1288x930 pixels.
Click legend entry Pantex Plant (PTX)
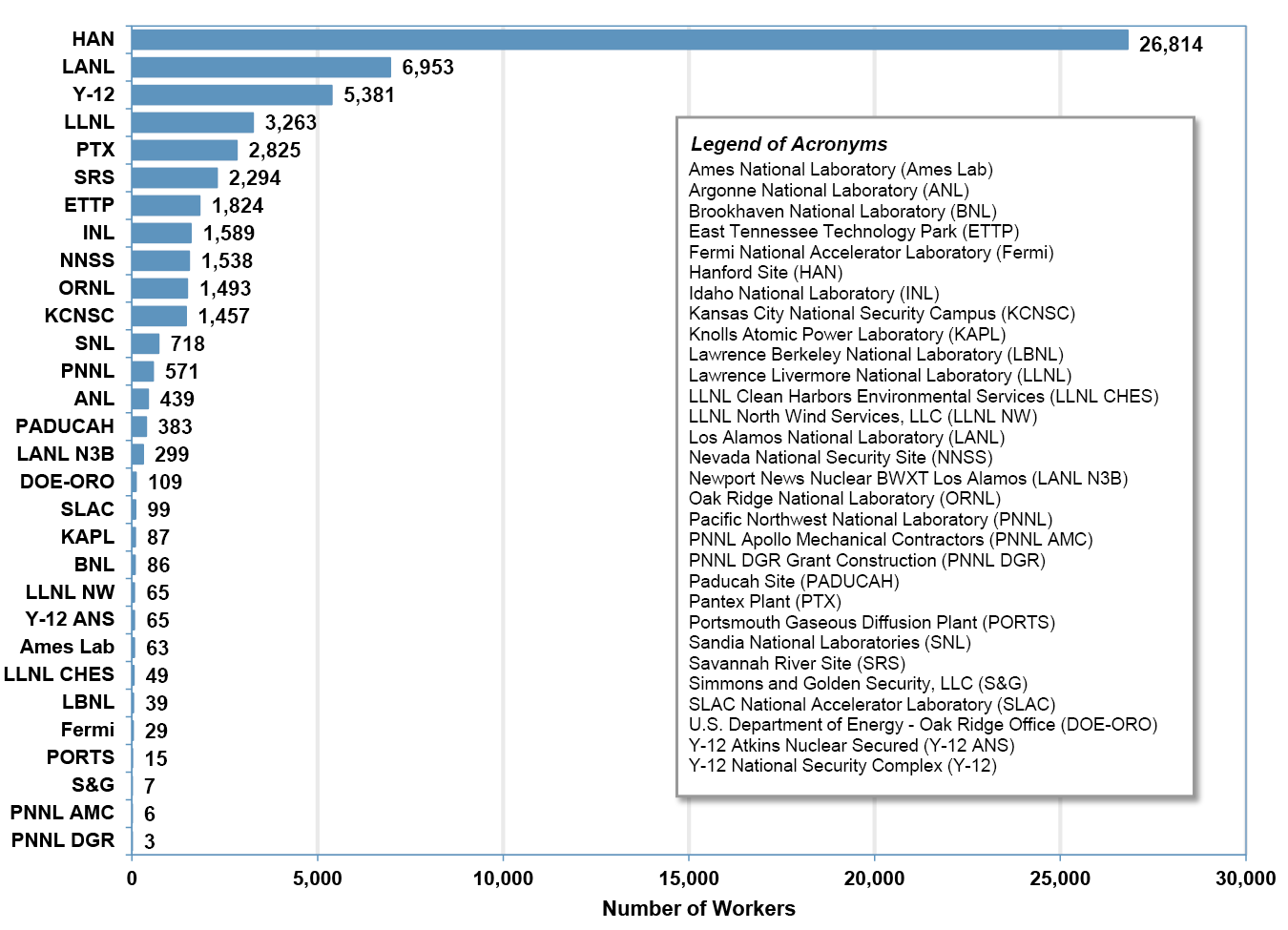[x=765, y=602]
